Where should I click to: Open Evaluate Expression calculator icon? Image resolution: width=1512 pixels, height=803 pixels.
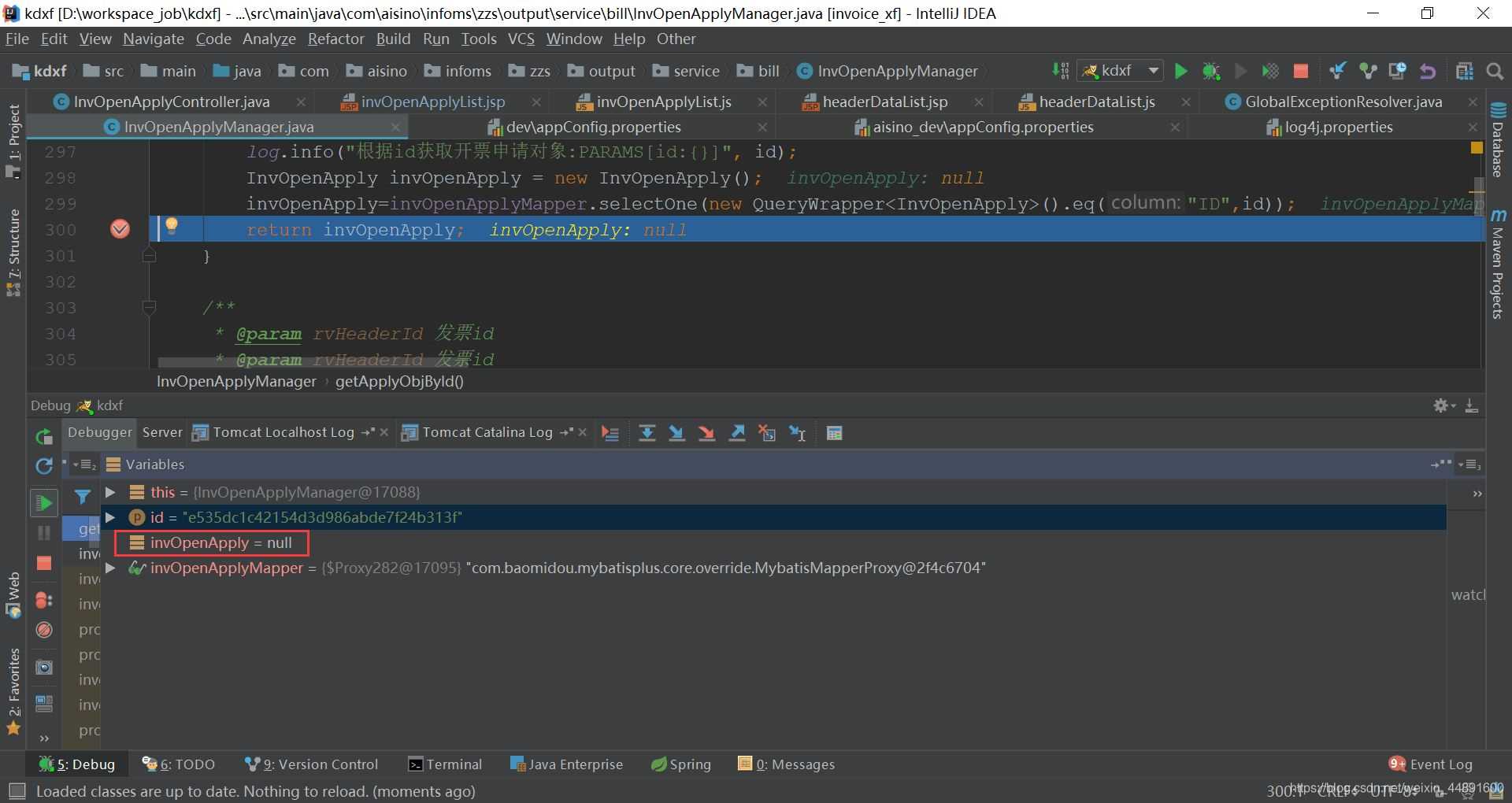834,433
